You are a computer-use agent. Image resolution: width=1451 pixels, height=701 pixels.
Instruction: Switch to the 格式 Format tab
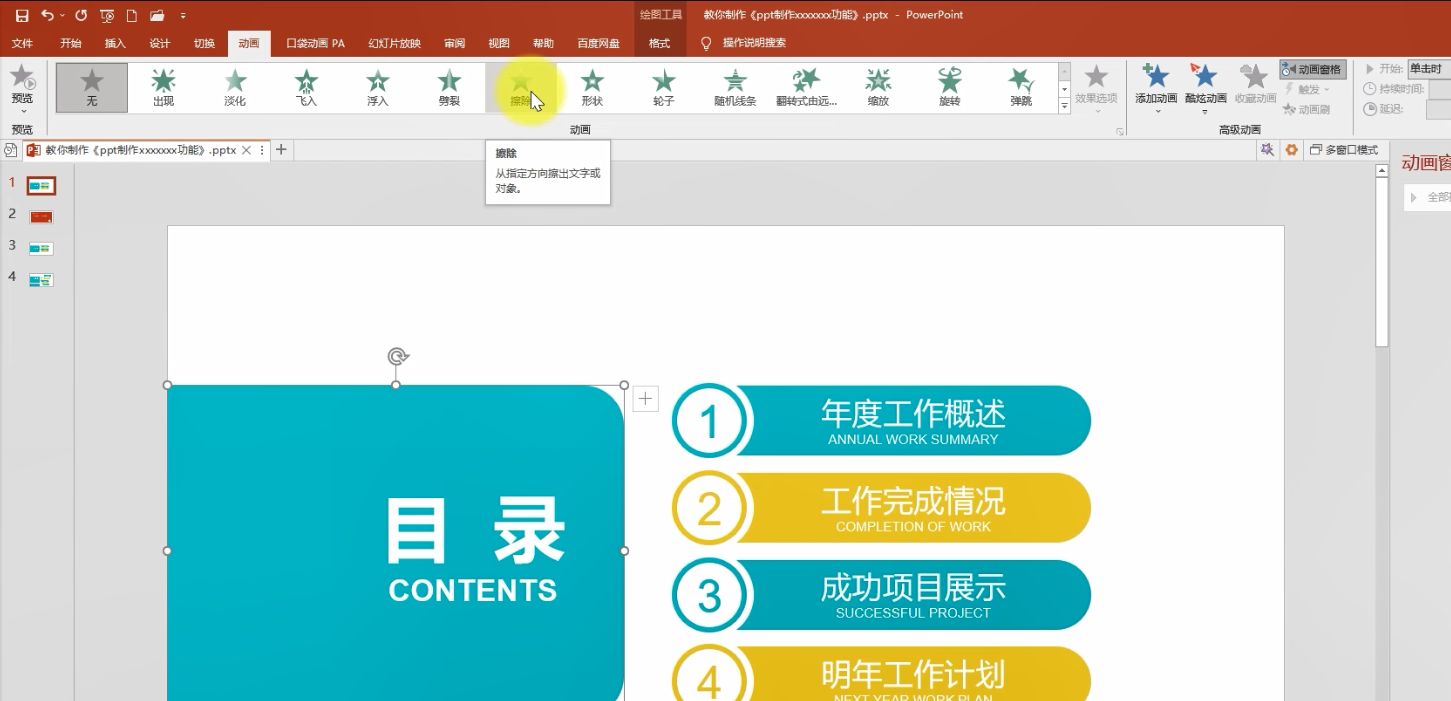click(x=659, y=43)
